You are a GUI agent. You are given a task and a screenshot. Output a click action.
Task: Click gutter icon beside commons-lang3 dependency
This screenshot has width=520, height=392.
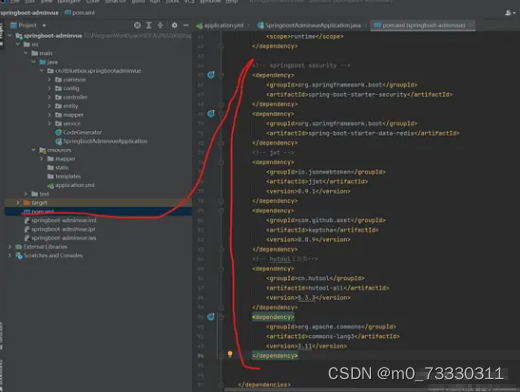coord(211,317)
